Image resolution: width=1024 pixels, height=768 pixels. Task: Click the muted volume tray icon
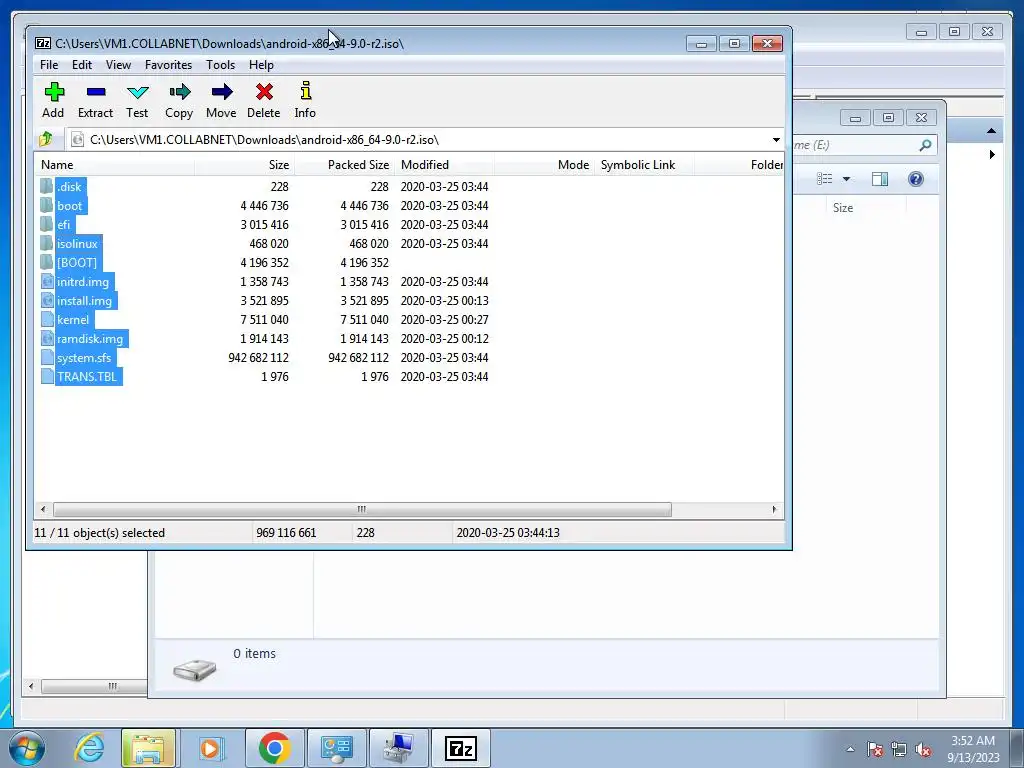click(x=923, y=749)
